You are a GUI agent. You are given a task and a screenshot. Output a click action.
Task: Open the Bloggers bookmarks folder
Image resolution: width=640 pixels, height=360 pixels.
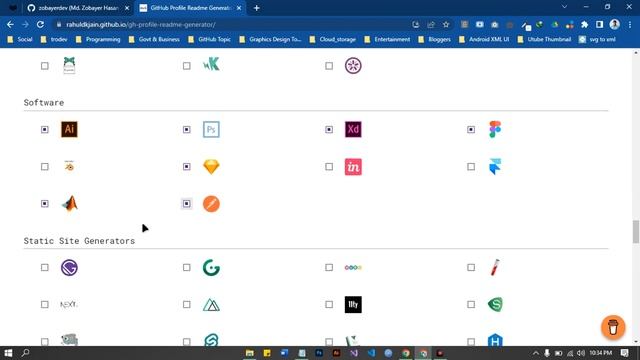tap(435, 39)
